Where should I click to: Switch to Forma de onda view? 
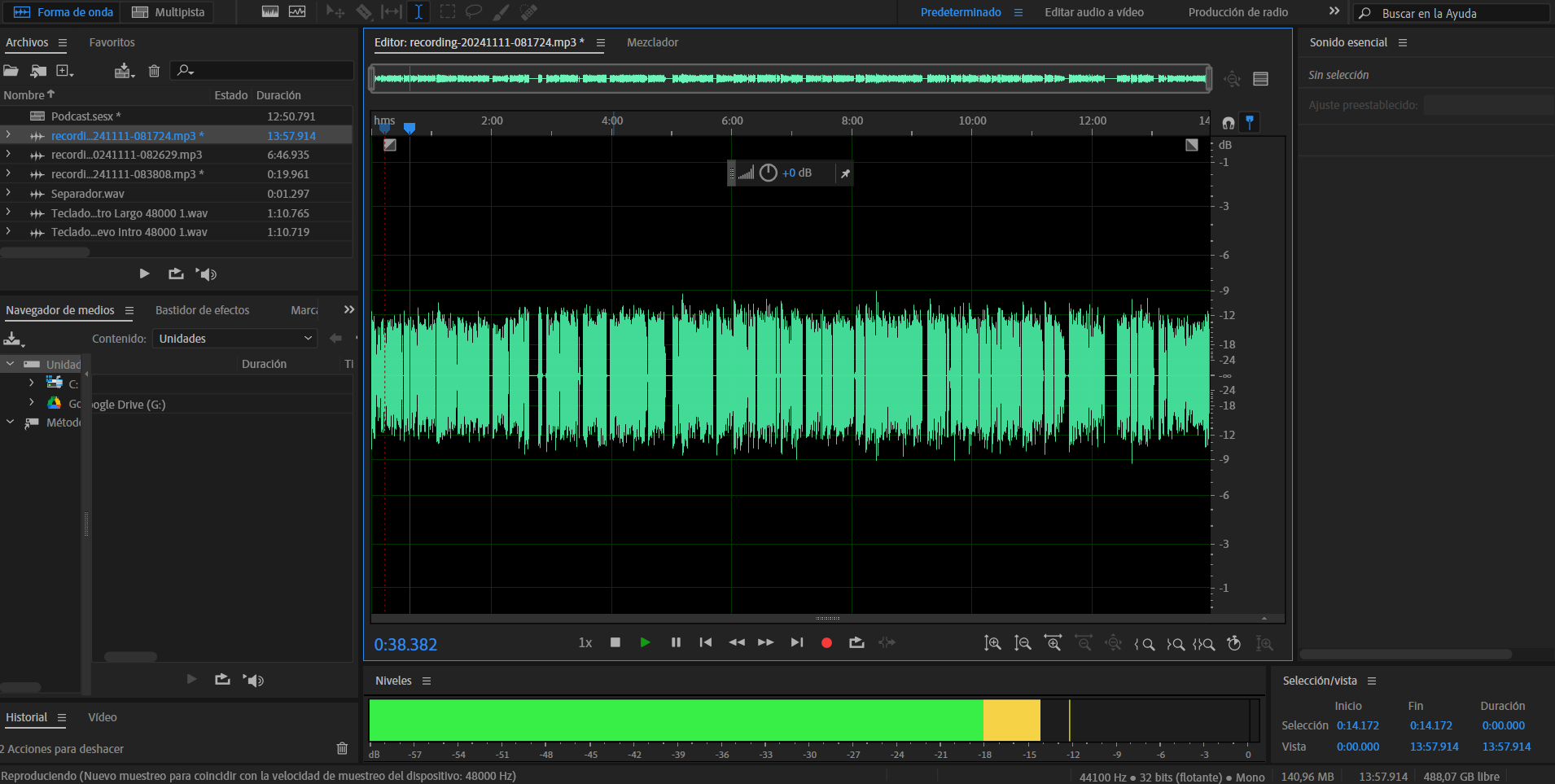pos(64,12)
